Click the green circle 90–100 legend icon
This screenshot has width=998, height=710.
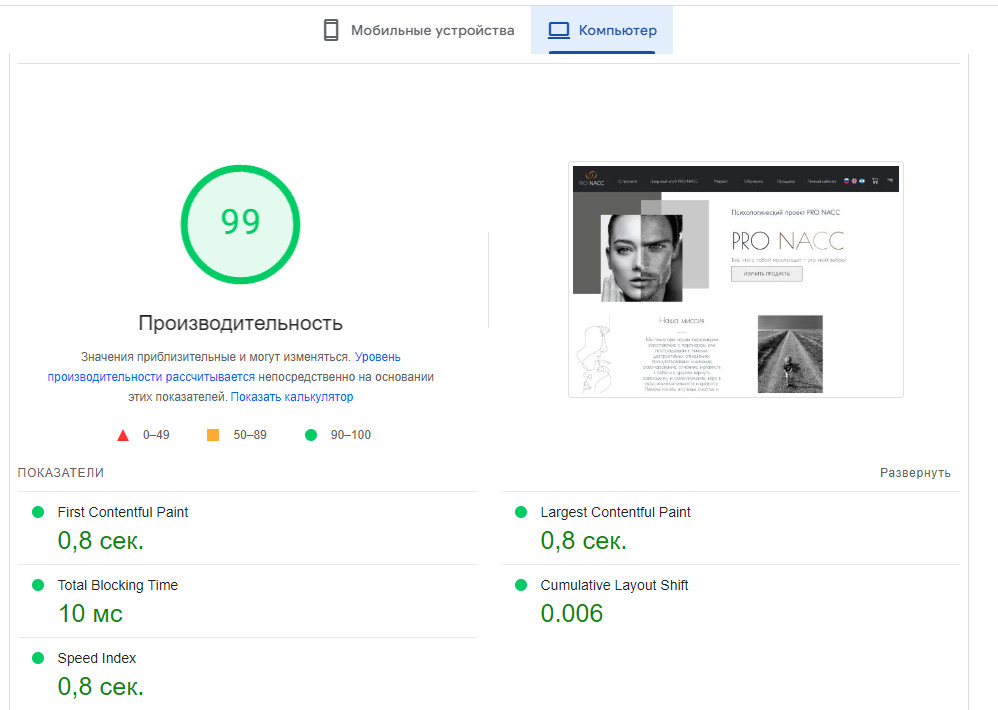310,435
